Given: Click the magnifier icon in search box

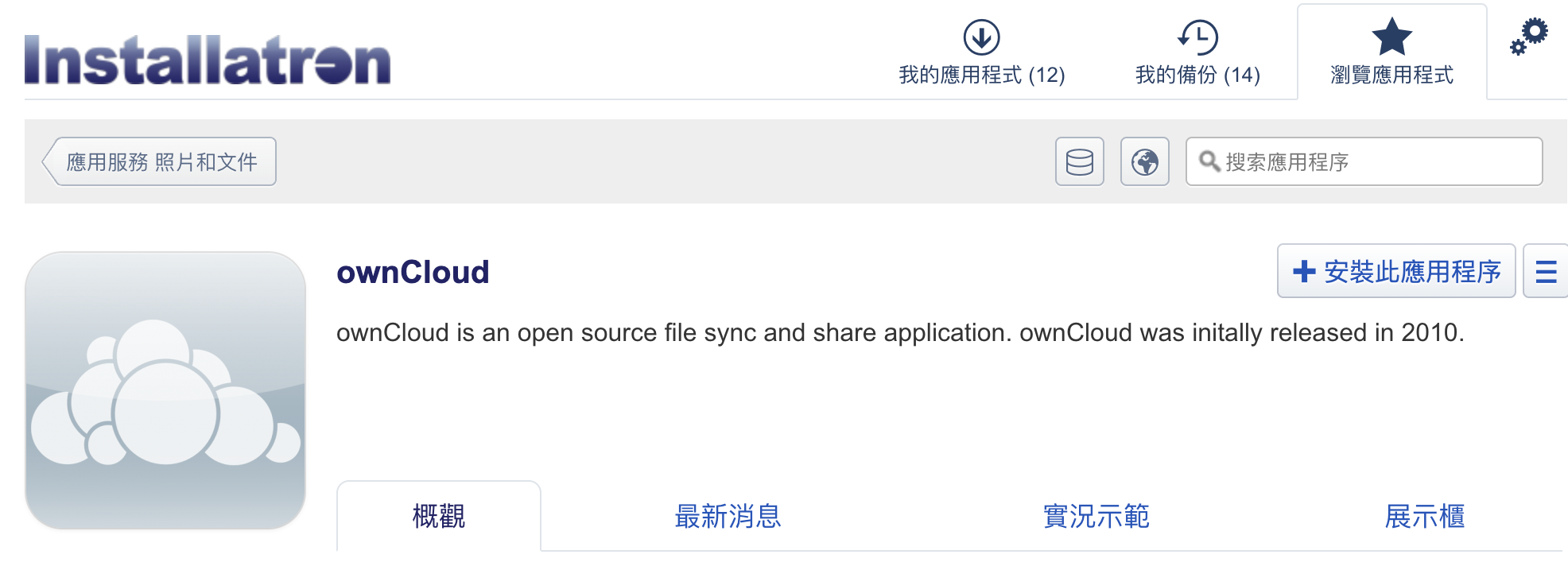Looking at the screenshot, I should click(x=1209, y=161).
